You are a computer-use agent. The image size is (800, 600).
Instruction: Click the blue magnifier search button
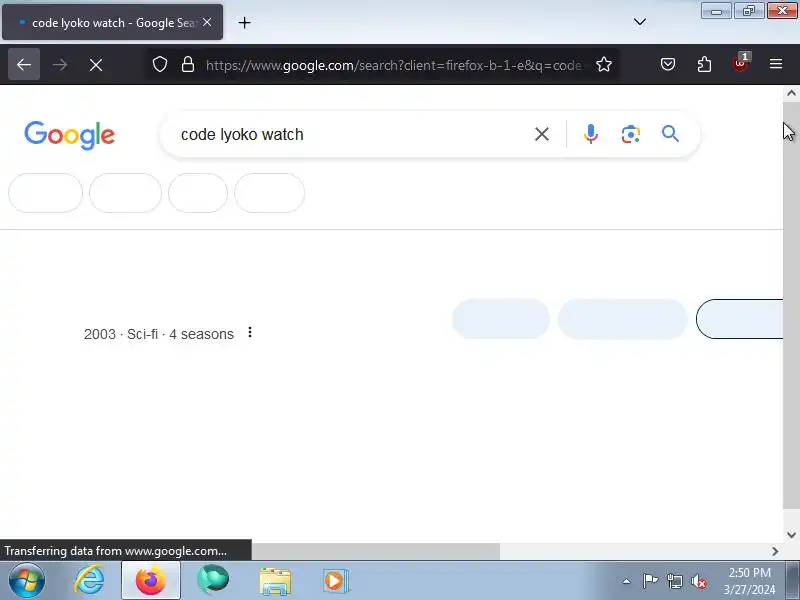click(670, 134)
